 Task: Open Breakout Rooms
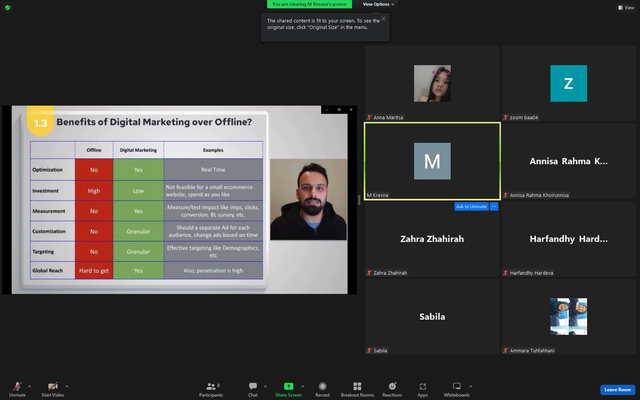(x=357, y=389)
